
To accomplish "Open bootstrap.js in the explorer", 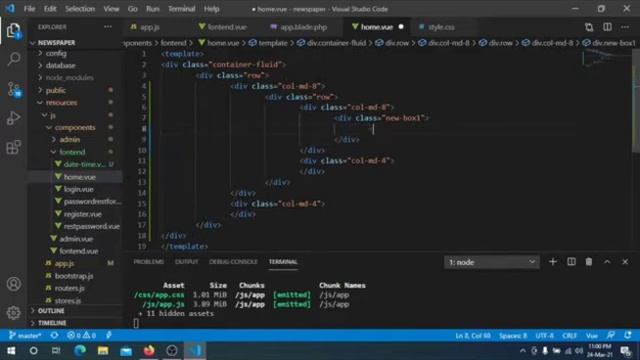I will (x=74, y=276).
